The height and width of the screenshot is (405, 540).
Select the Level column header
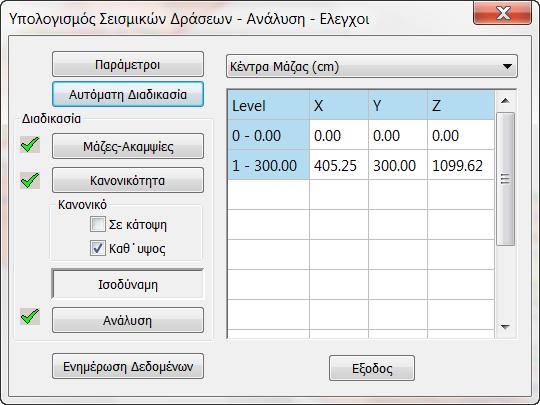pos(269,105)
